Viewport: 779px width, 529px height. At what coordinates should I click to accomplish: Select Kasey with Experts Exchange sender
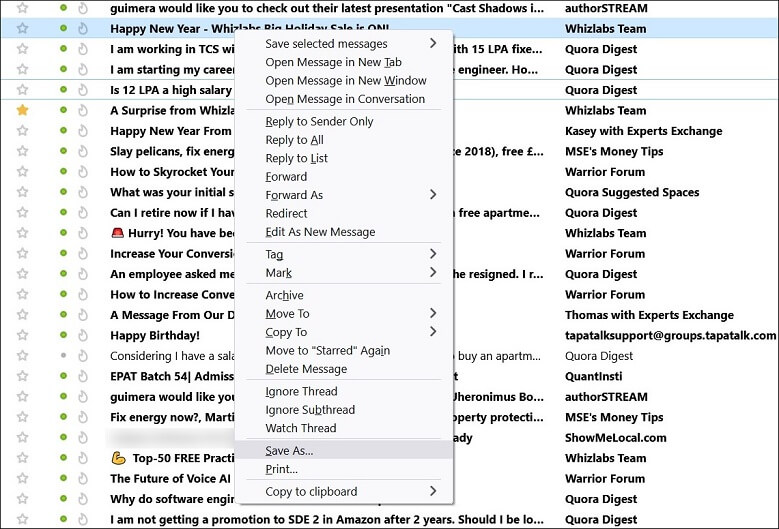643,131
